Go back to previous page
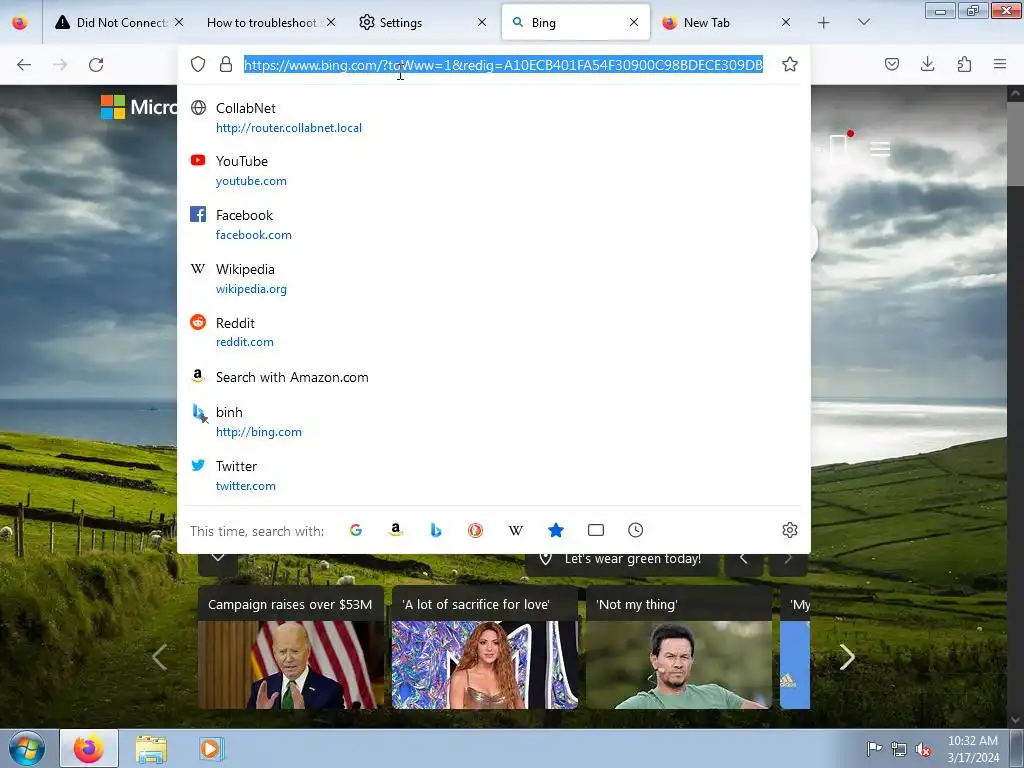The width and height of the screenshot is (1024, 768). (24, 64)
